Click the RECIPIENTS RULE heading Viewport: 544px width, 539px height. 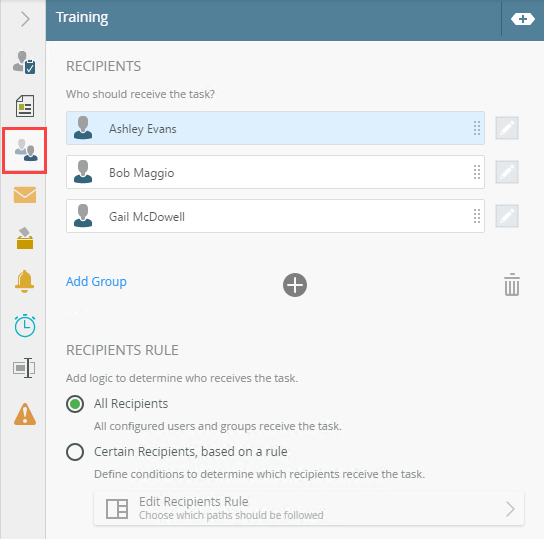point(122,350)
